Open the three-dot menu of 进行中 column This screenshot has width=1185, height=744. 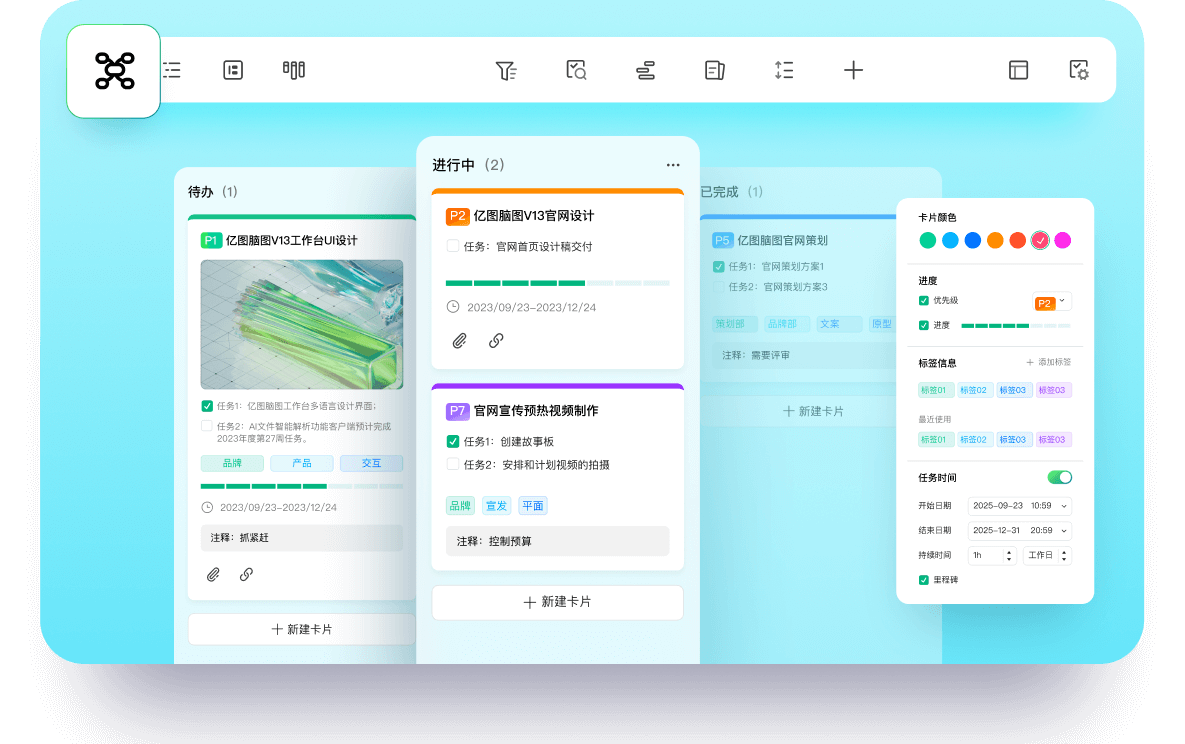coord(673,165)
